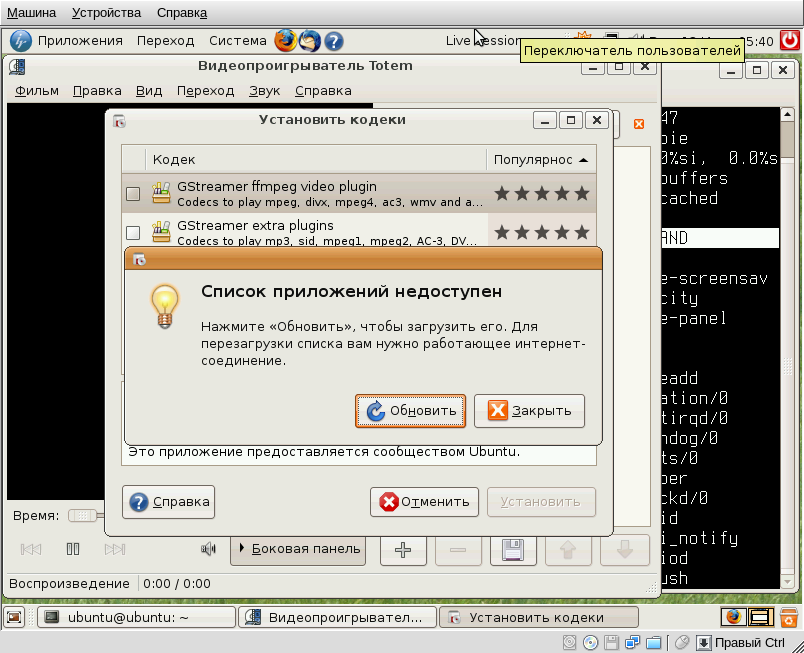Open Thunderbird mail launcher in top panel
Image resolution: width=804 pixels, height=653 pixels.
[311, 41]
